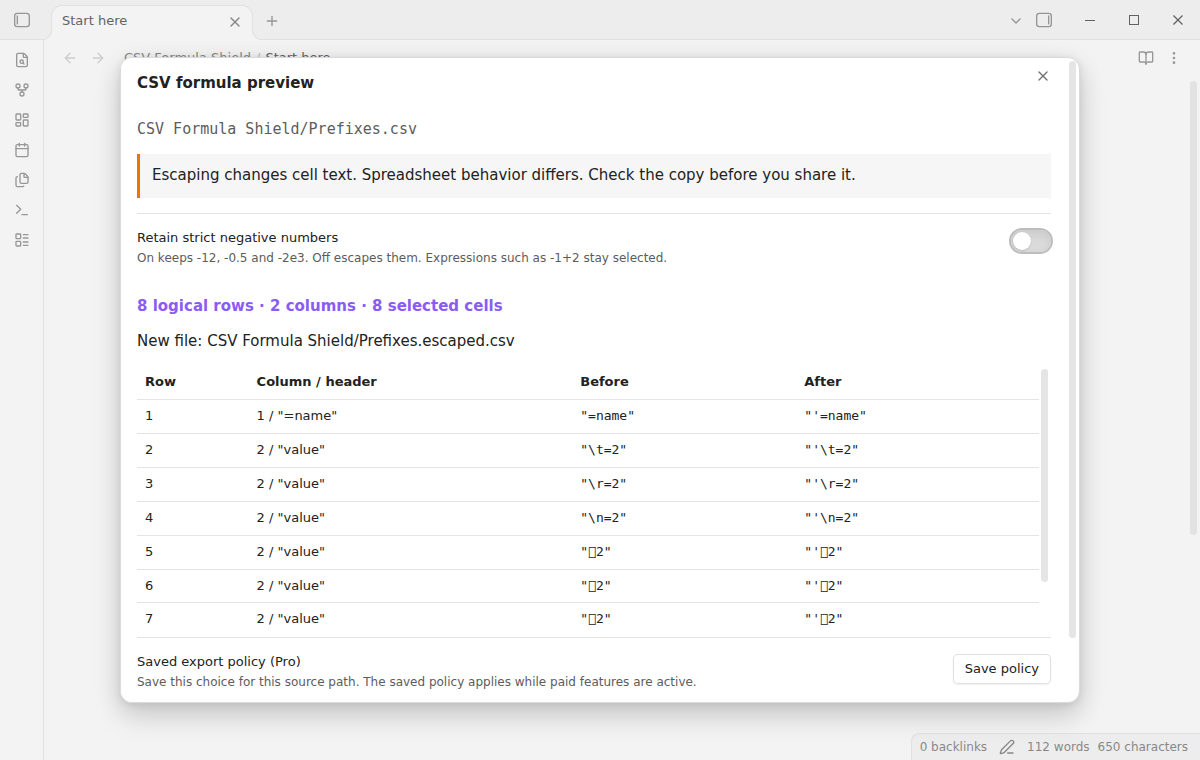Click row number 5 in the table
The width and height of the screenshot is (1200, 760).
tap(149, 552)
